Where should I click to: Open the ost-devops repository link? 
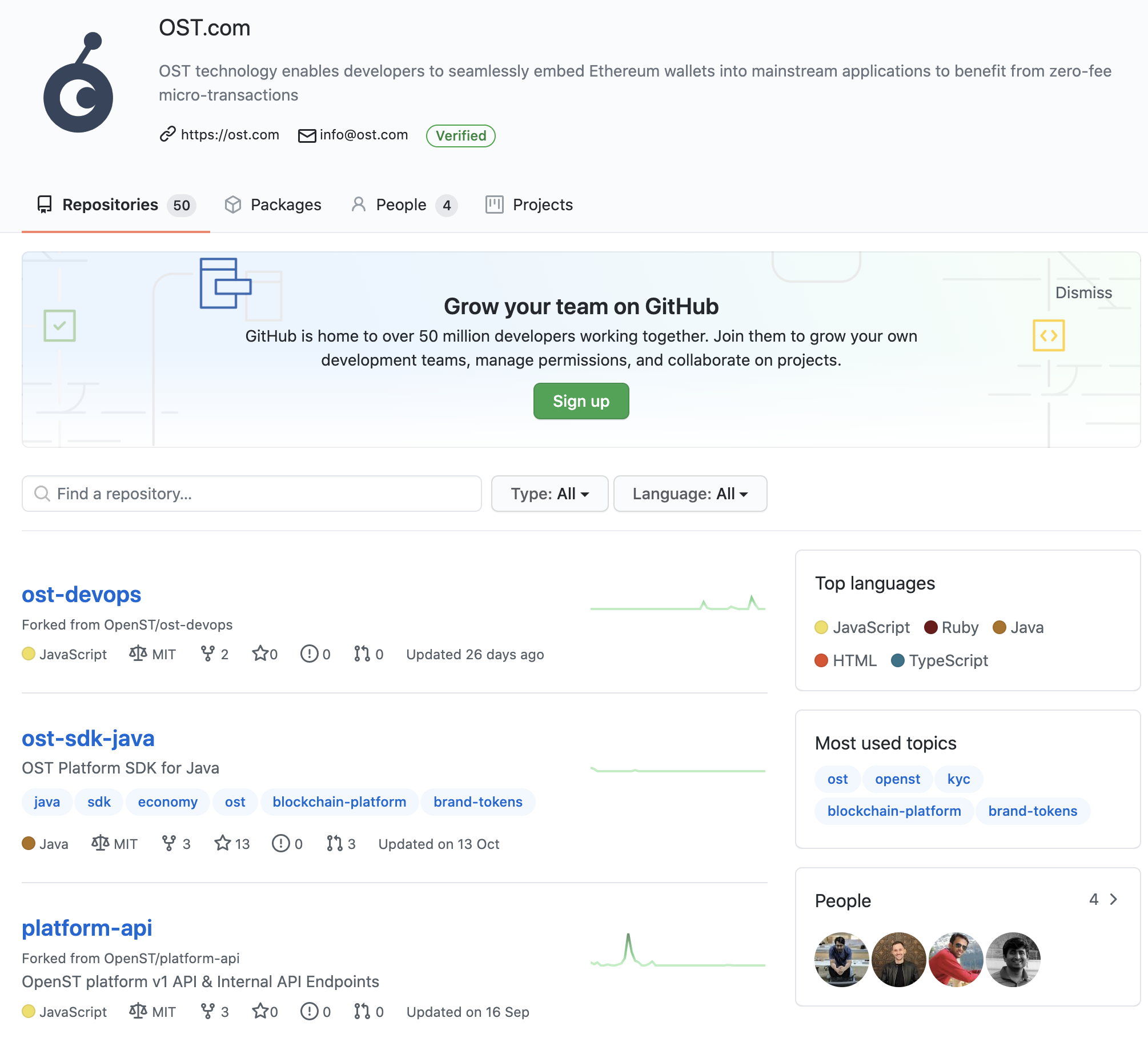coord(82,594)
